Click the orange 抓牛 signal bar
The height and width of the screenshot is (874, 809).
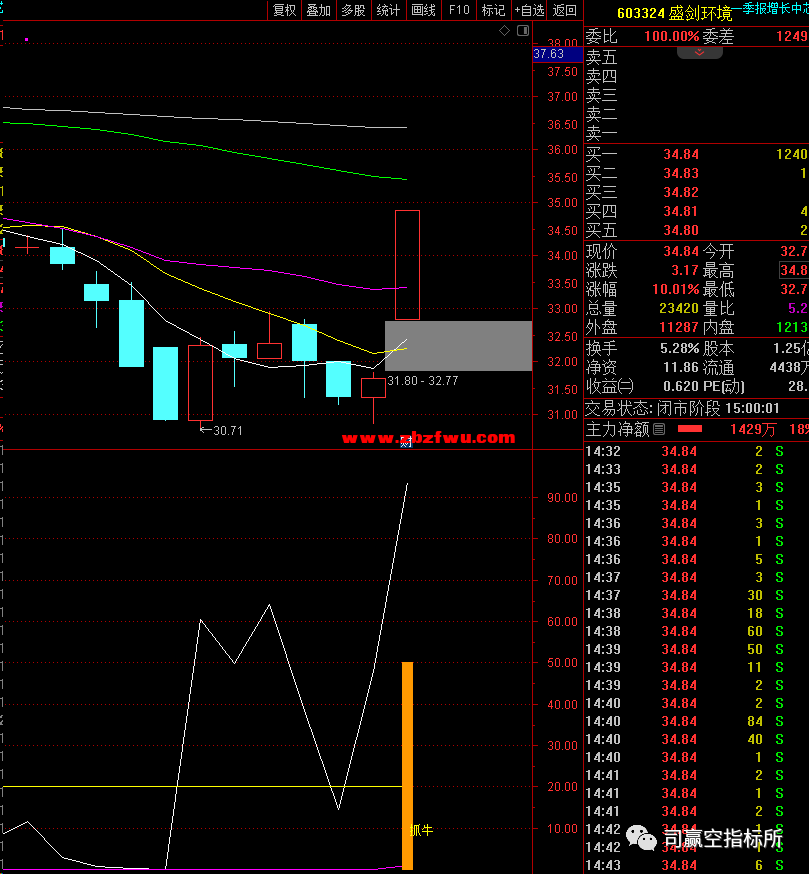407,765
